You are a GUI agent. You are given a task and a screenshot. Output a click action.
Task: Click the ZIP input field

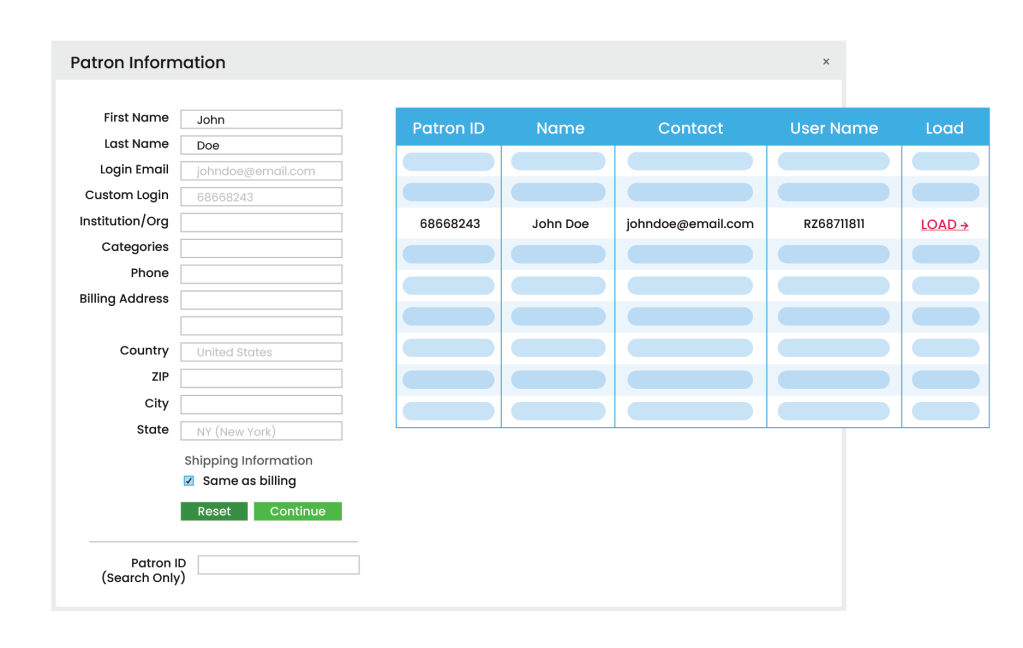[261, 378]
